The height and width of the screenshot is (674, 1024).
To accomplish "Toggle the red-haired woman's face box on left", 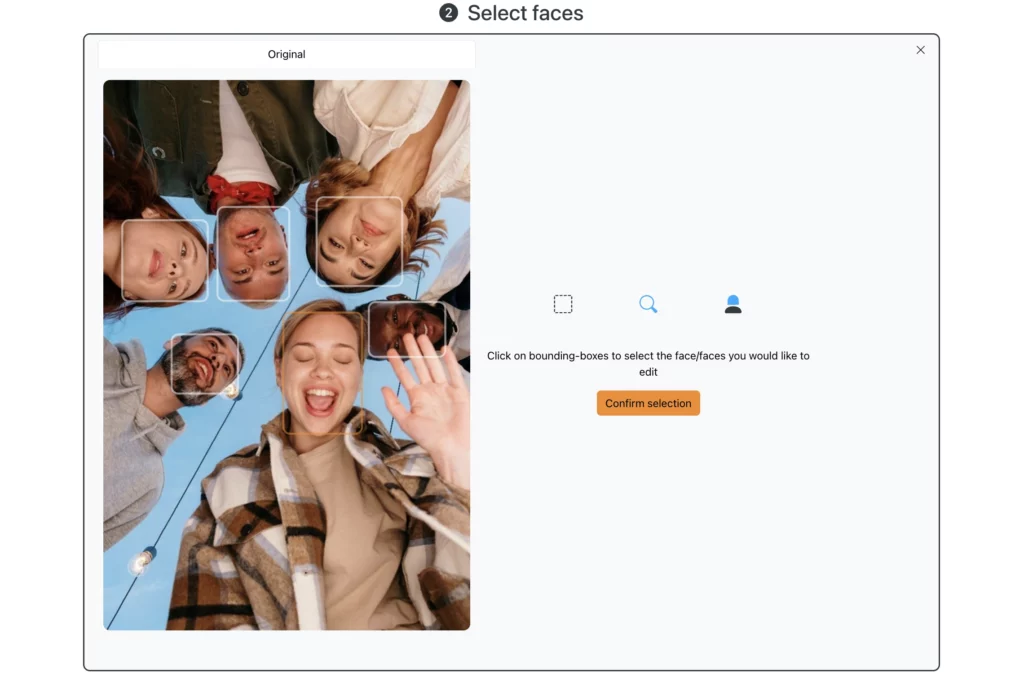I will pos(164,262).
